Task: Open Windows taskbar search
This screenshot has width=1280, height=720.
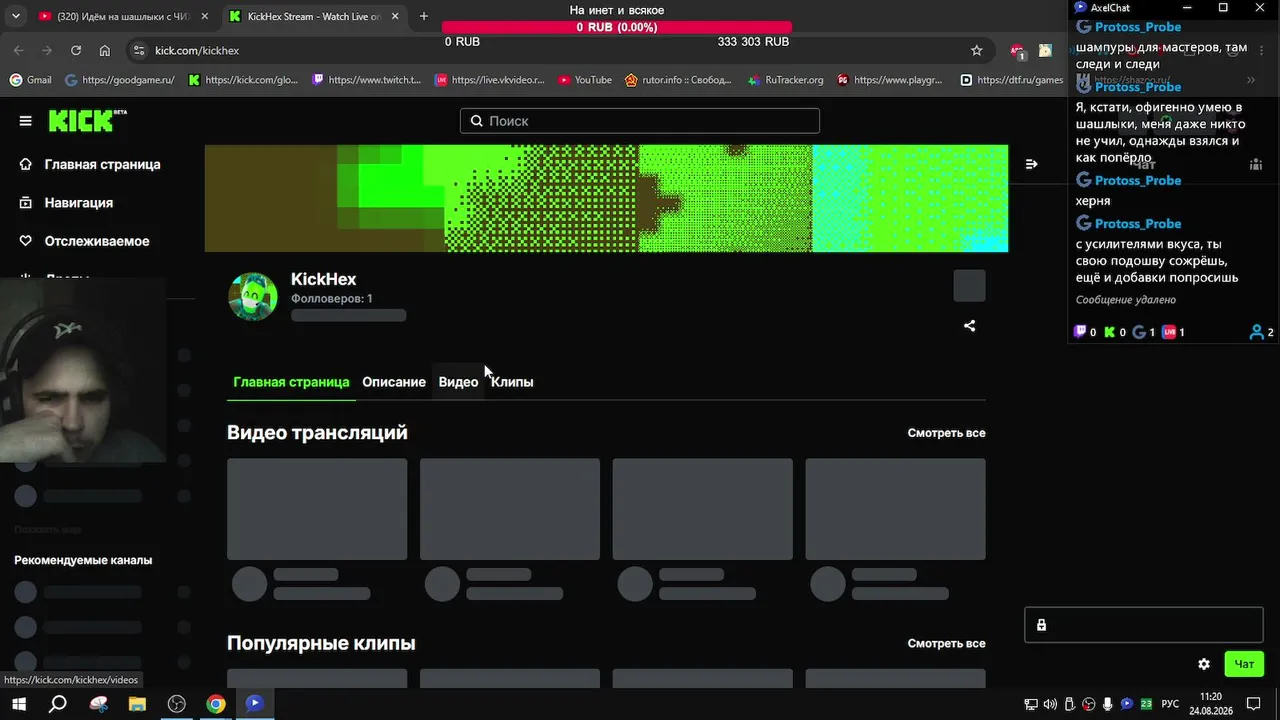Action: click(x=58, y=704)
